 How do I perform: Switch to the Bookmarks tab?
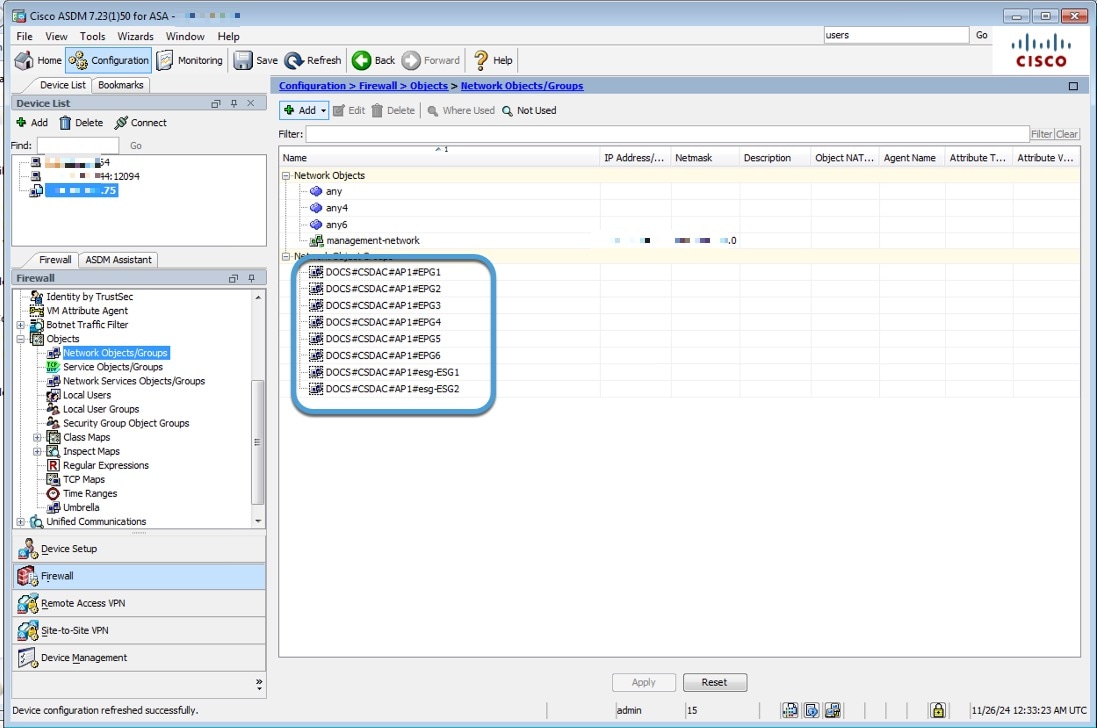120,85
